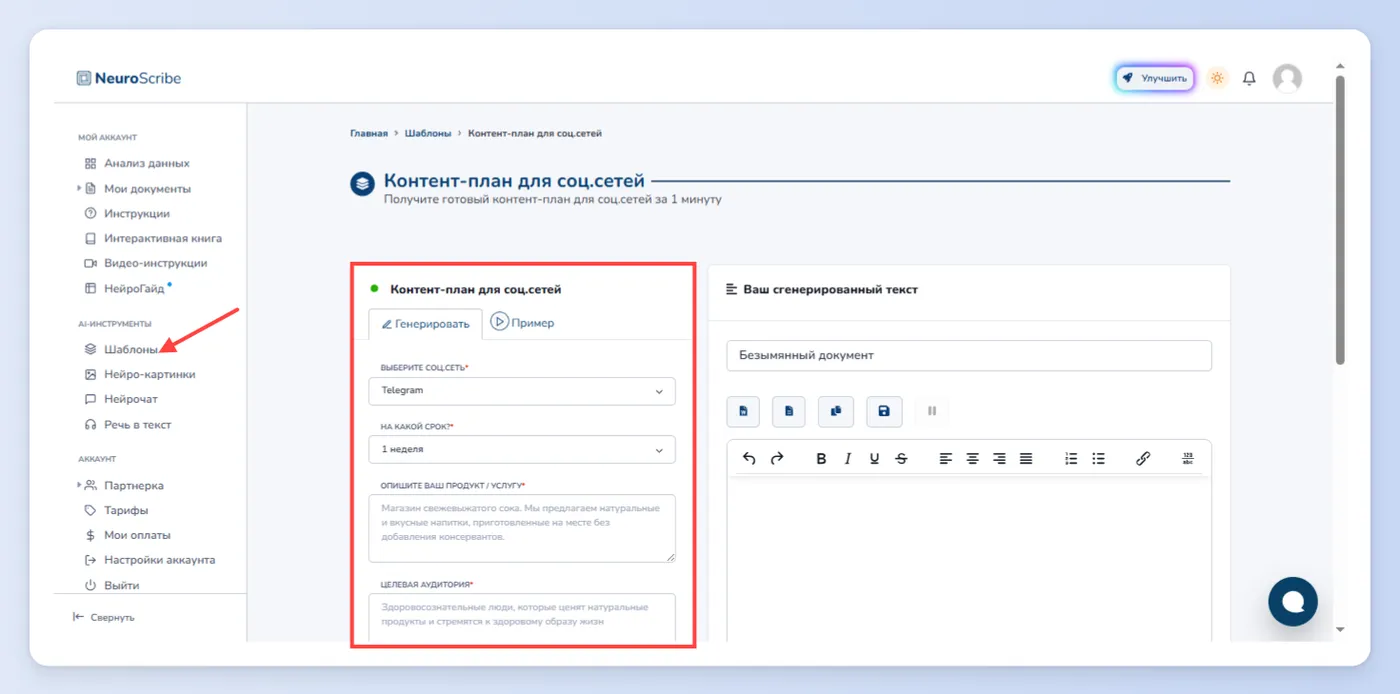
Task: Toggle the sun light-theme icon
Action: [x=1217, y=78]
